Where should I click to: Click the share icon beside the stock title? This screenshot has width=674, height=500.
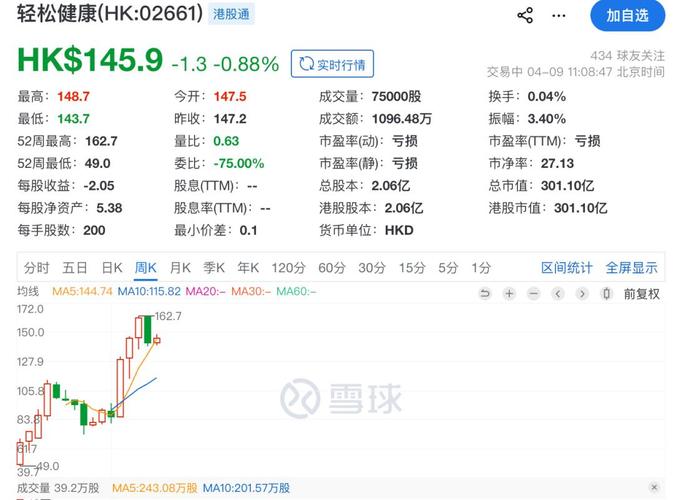coord(525,15)
